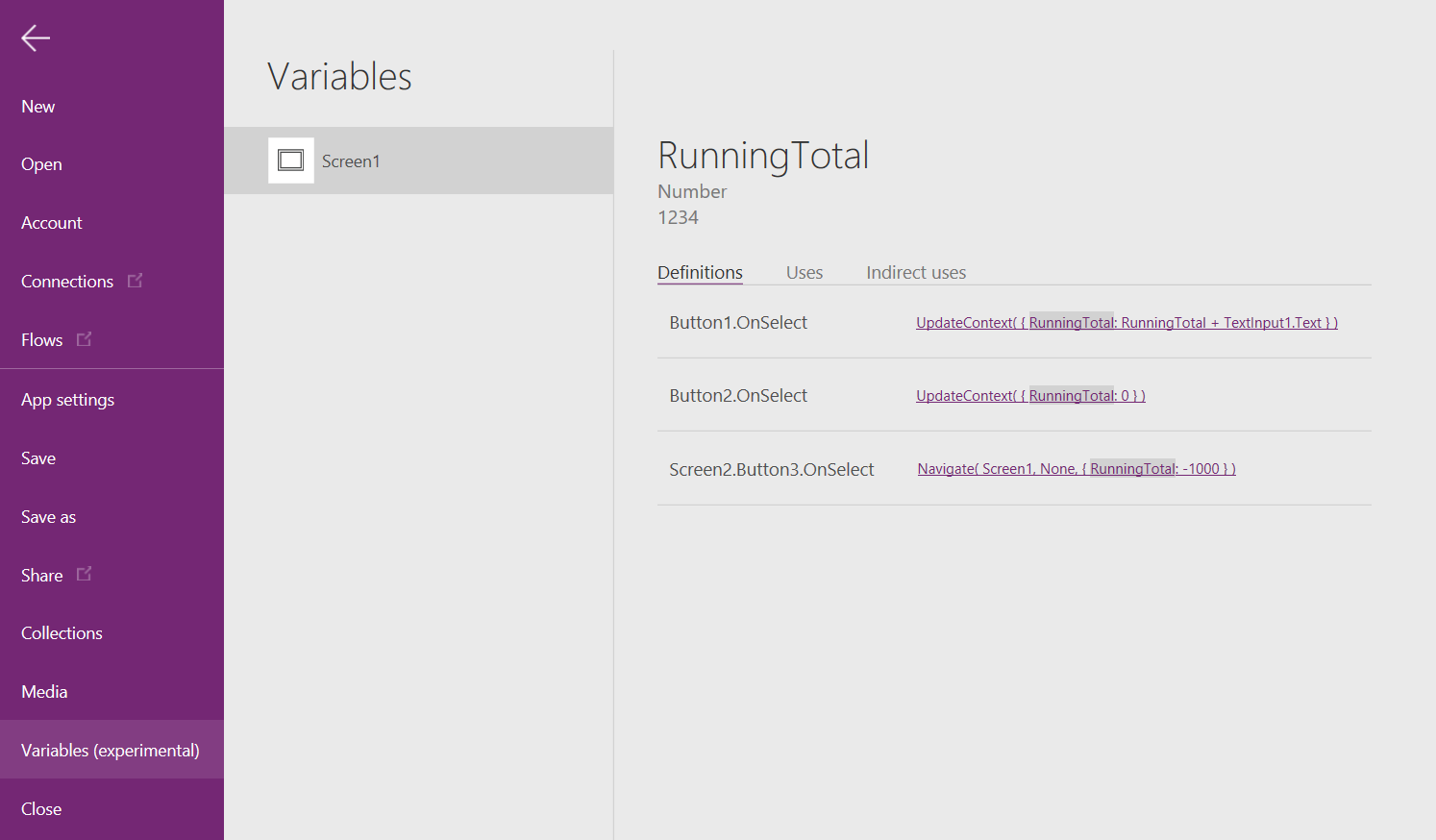Click external link icon beside Flows
The height and width of the screenshot is (840, 1436).
point(85,339)
